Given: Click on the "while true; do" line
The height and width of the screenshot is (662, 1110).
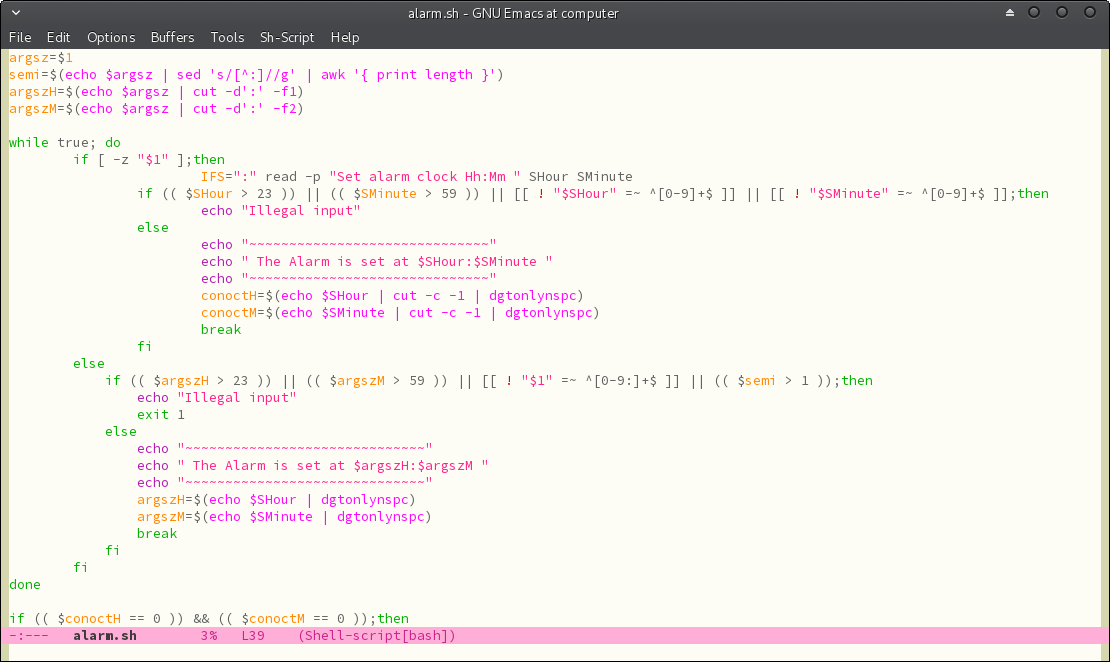Looking at the screenshot, I should pyautogui.click(x=64, y=143).
